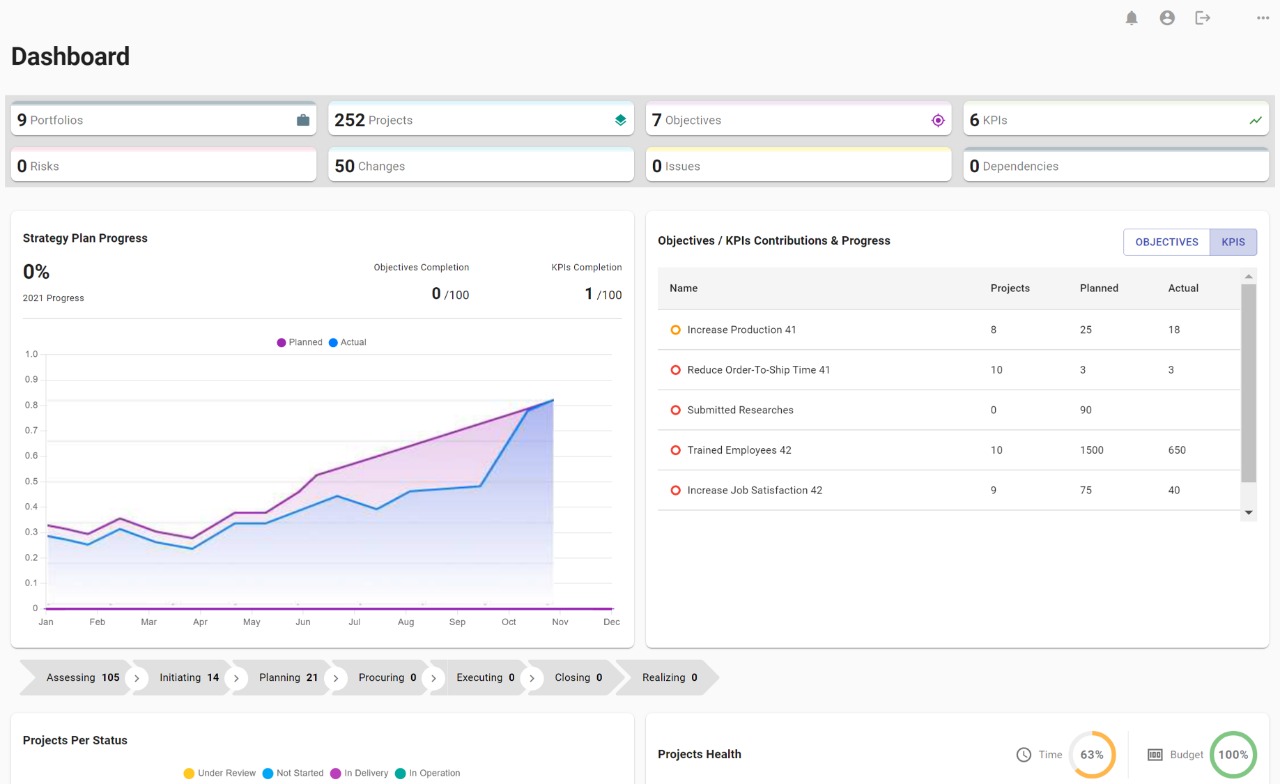The width and height of the screenshot is (1280, 784).
Task: Click the Portfolios briefcase icon
Action: [303, 120]
